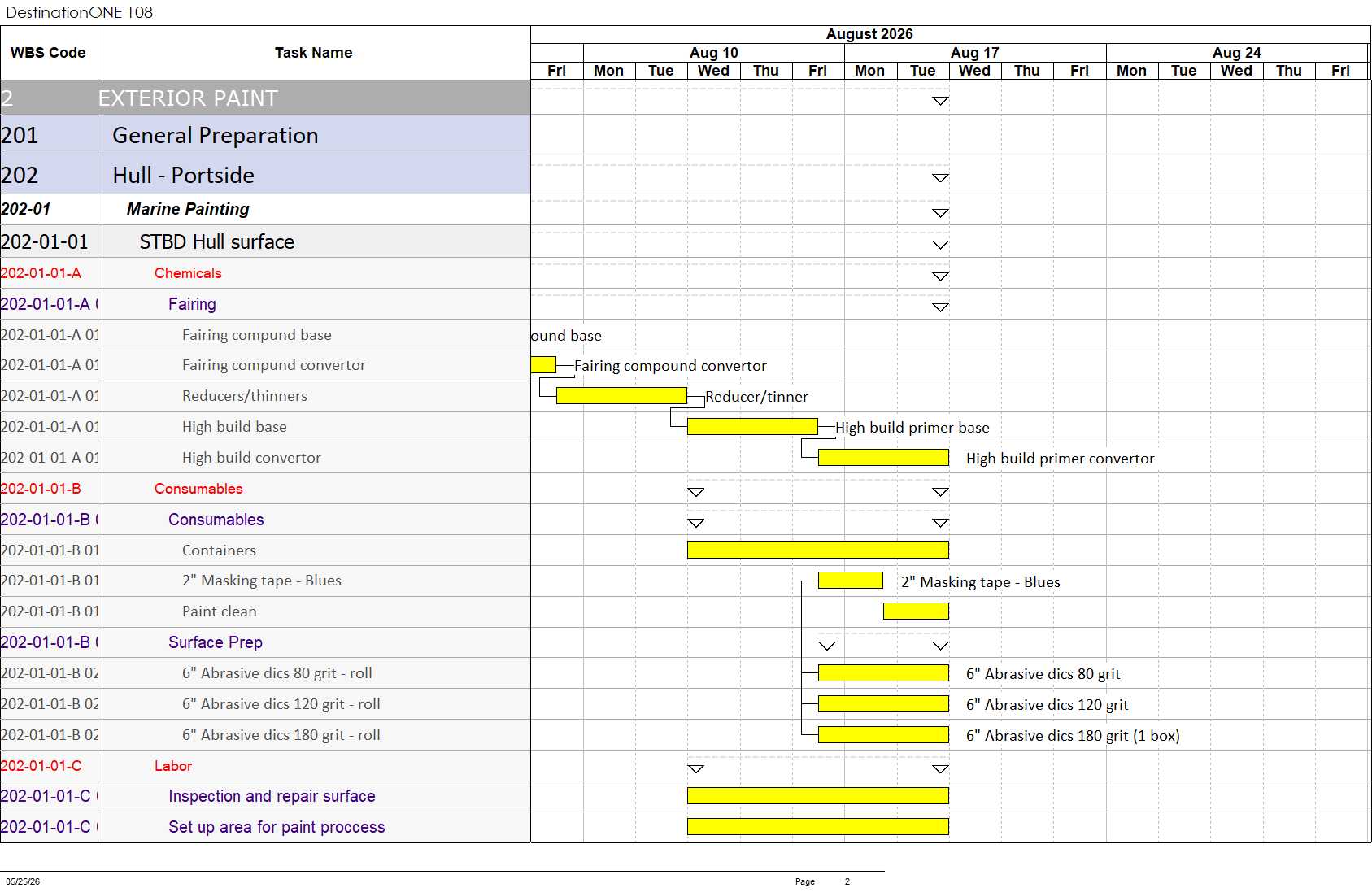Click the STBD Hull surface summary end triangle
1372x892 pixels.
tap(940, 245)
